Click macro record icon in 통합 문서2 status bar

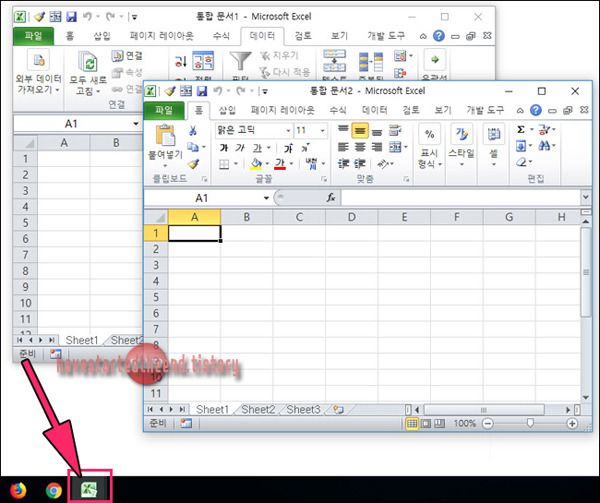[x=186, y=423]
